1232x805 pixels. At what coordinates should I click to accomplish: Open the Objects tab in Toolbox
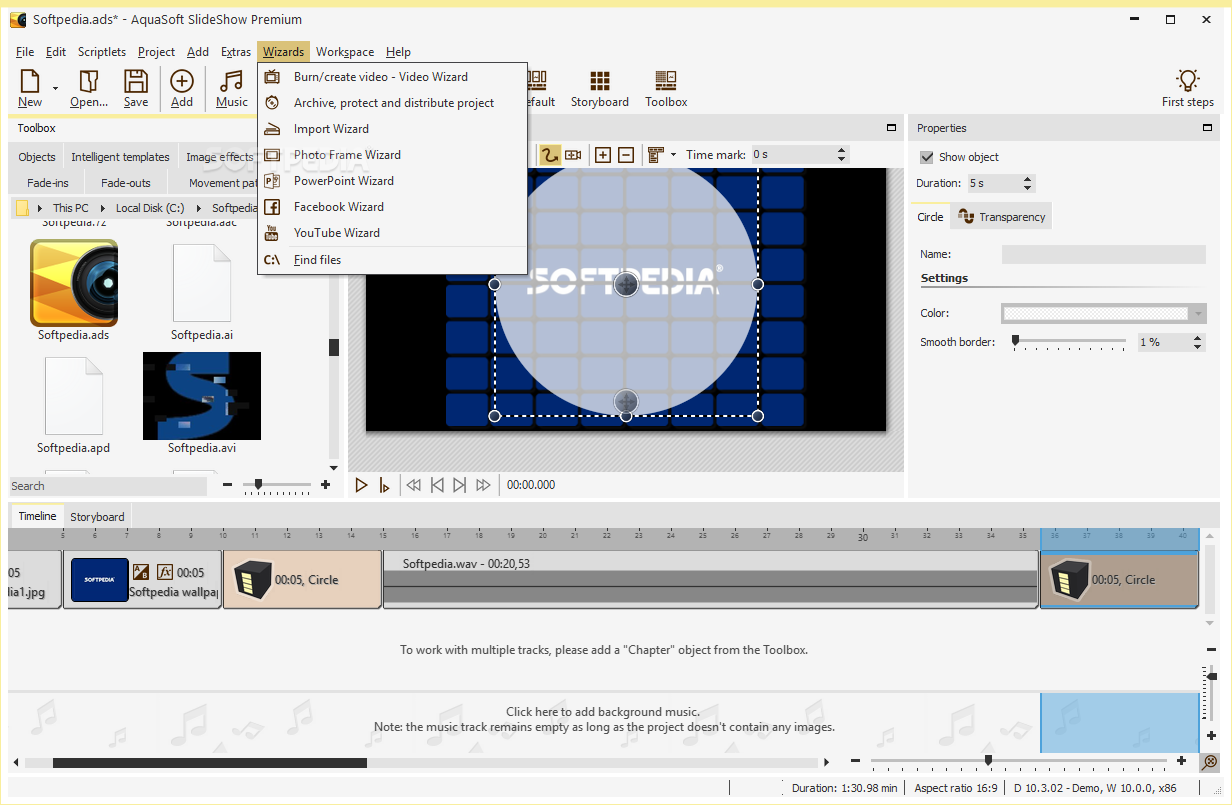coord(37,157)
